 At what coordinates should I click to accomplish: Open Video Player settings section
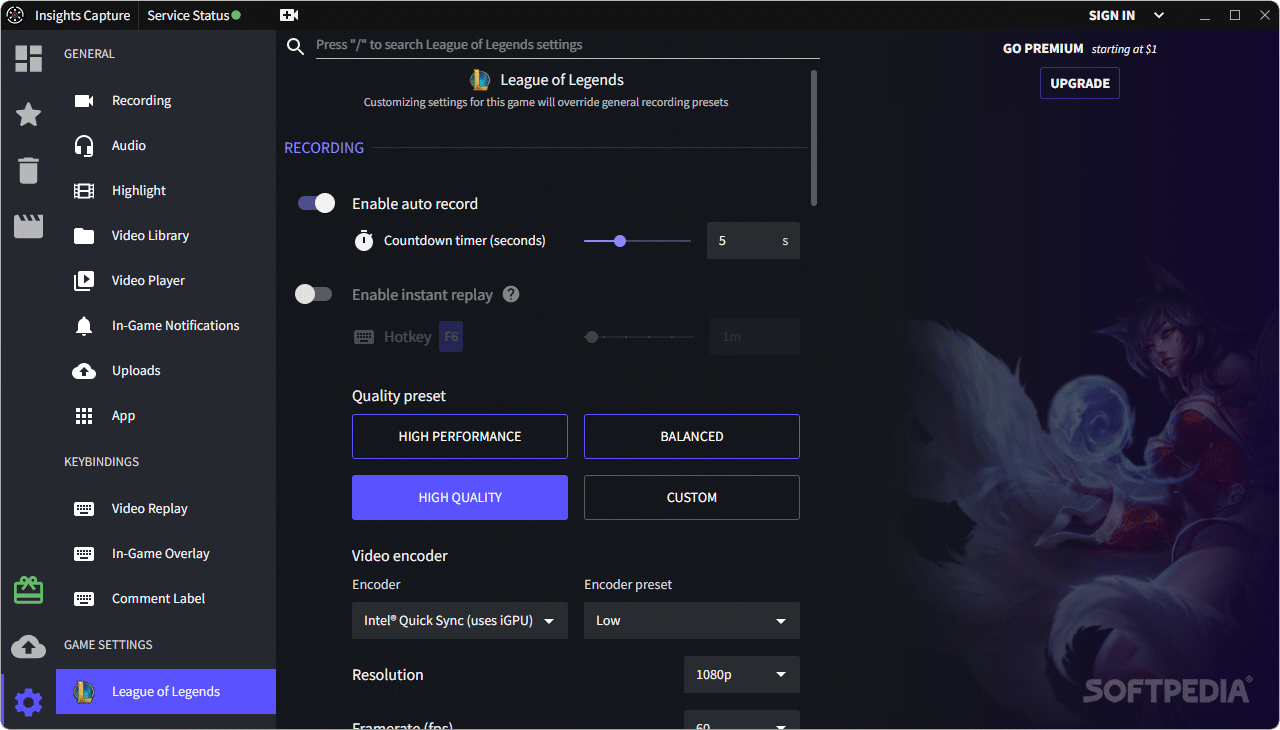(166, 281)
